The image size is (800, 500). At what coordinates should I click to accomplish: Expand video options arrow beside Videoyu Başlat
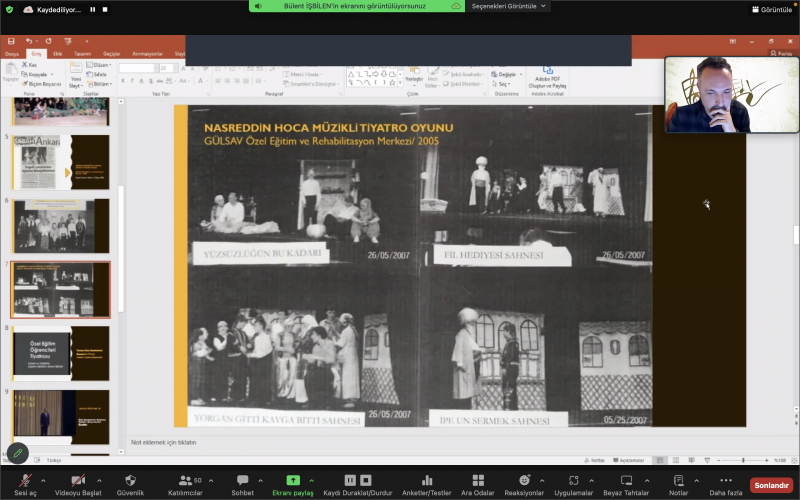pos(99,481)
